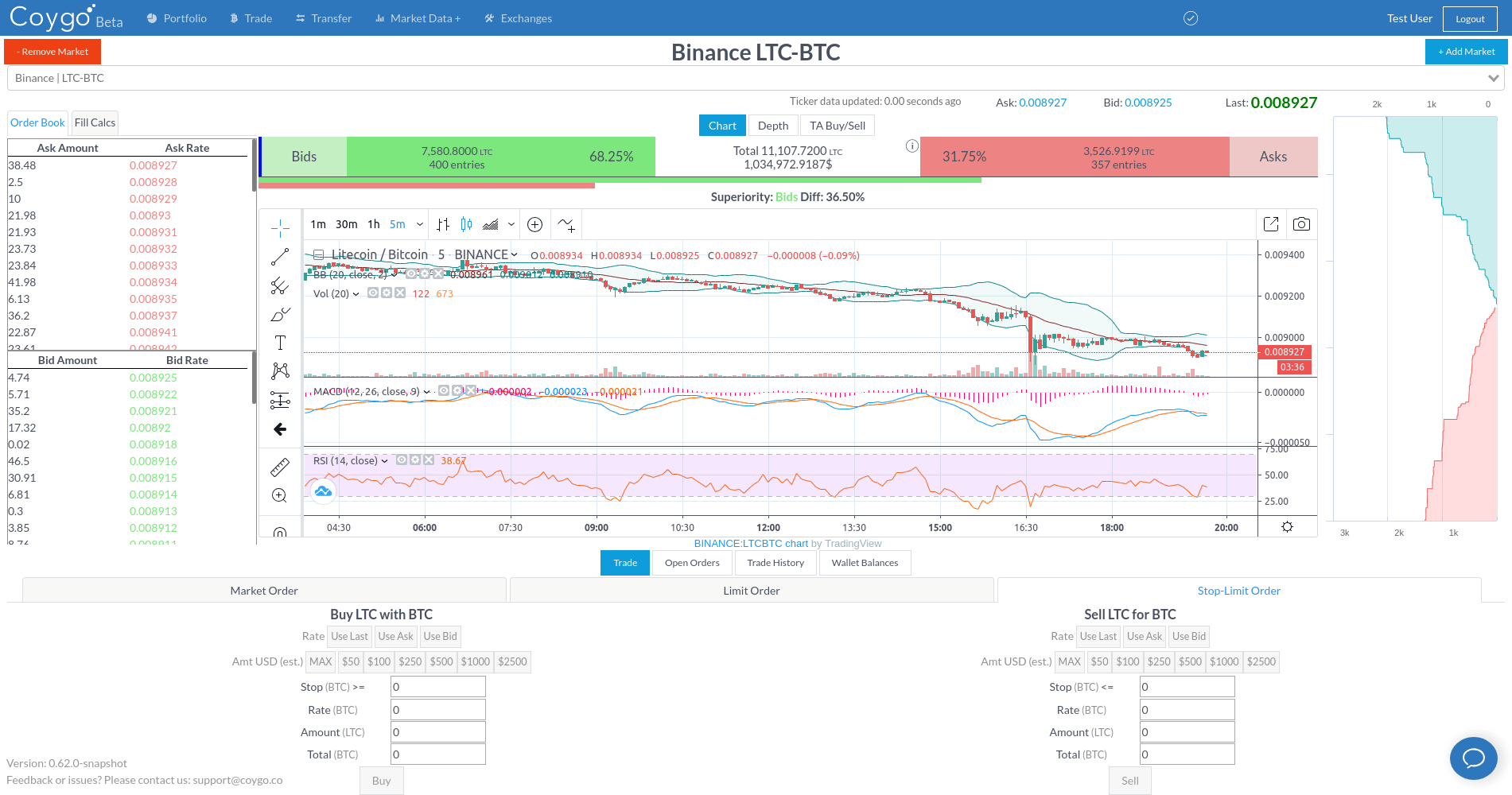Viewport: 1512px width, 795px height.
Task: Remove the BB indicator with its X
Action: [x=438, y=273]
